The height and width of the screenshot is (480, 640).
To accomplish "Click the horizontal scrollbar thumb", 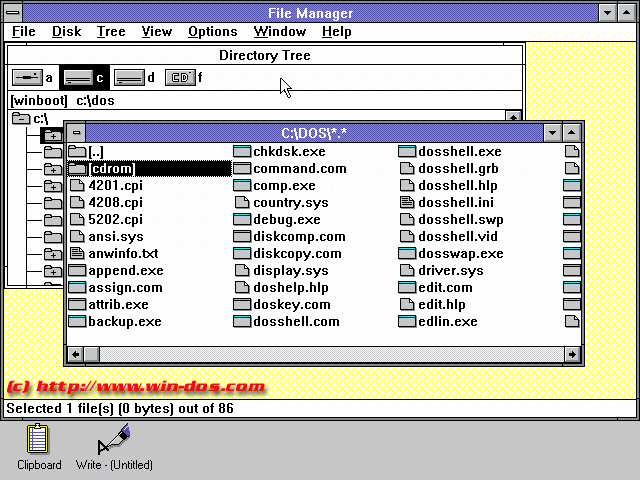I will click(x=92, y=354).
